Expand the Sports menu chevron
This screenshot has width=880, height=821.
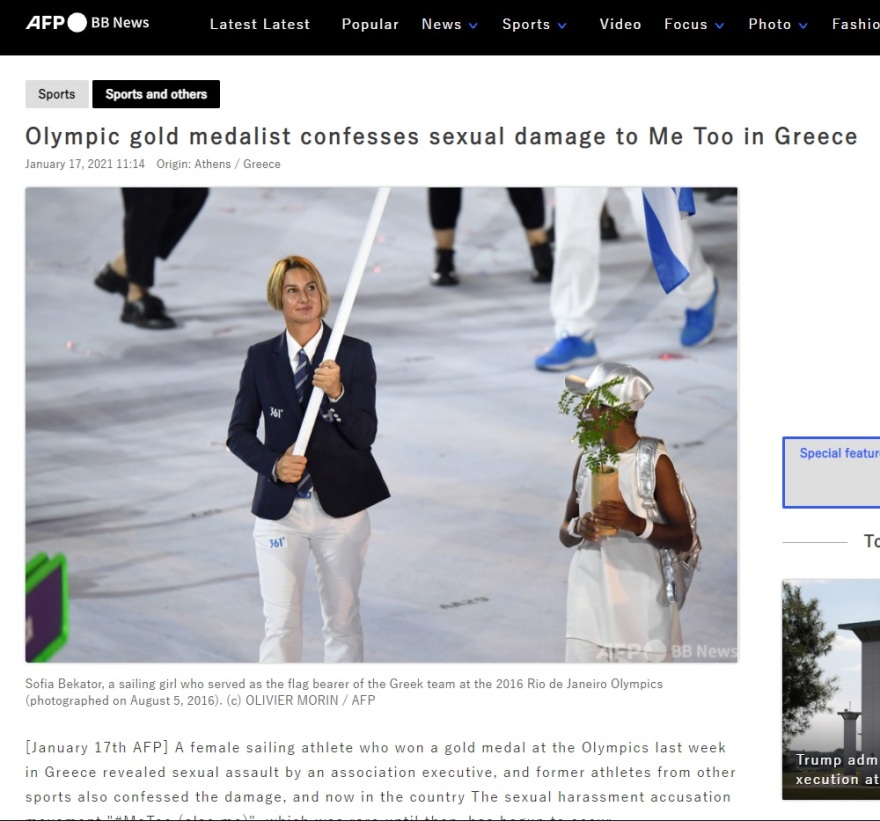[562, 25]
